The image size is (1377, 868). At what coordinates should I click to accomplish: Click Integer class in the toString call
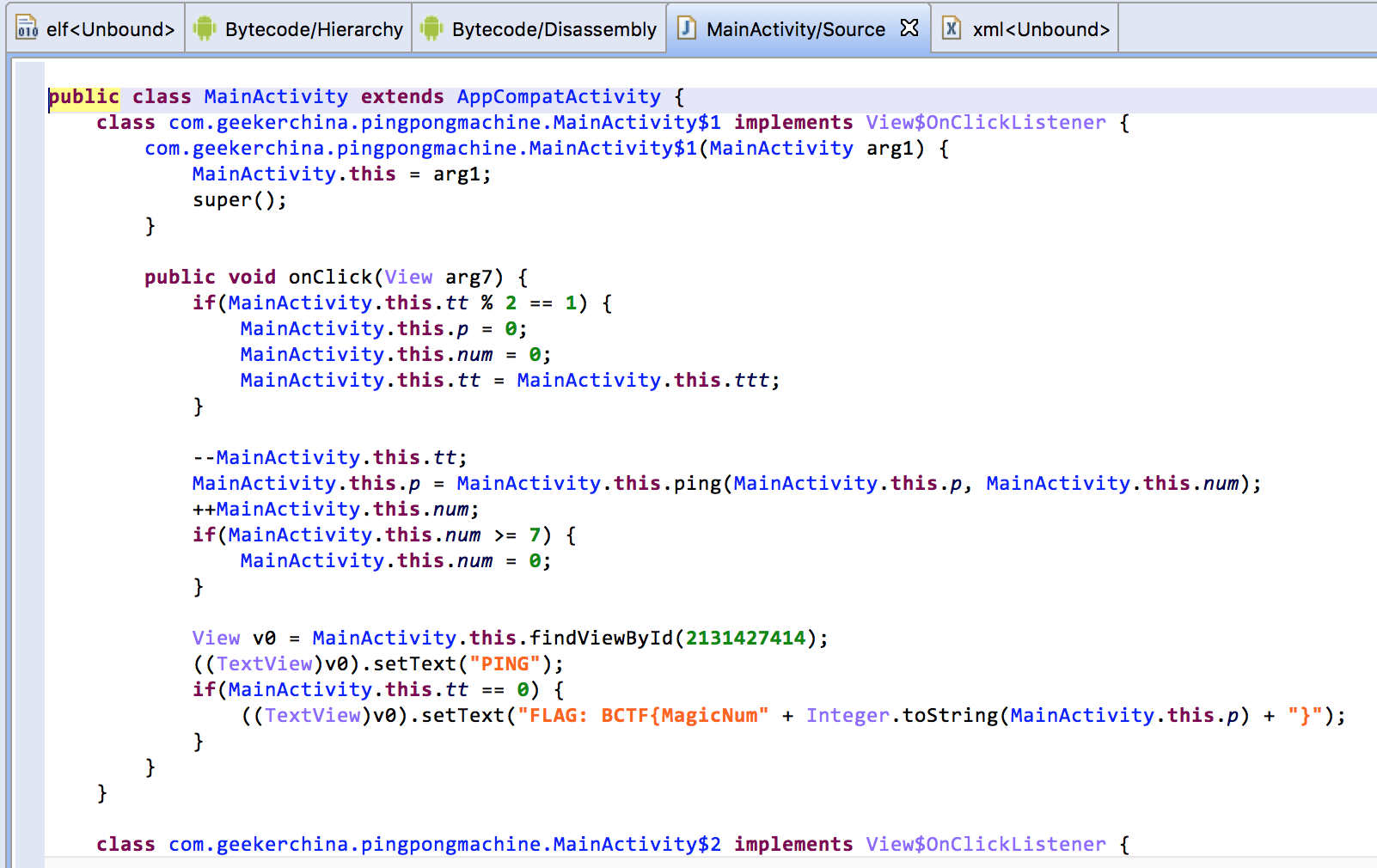point(848,715)
